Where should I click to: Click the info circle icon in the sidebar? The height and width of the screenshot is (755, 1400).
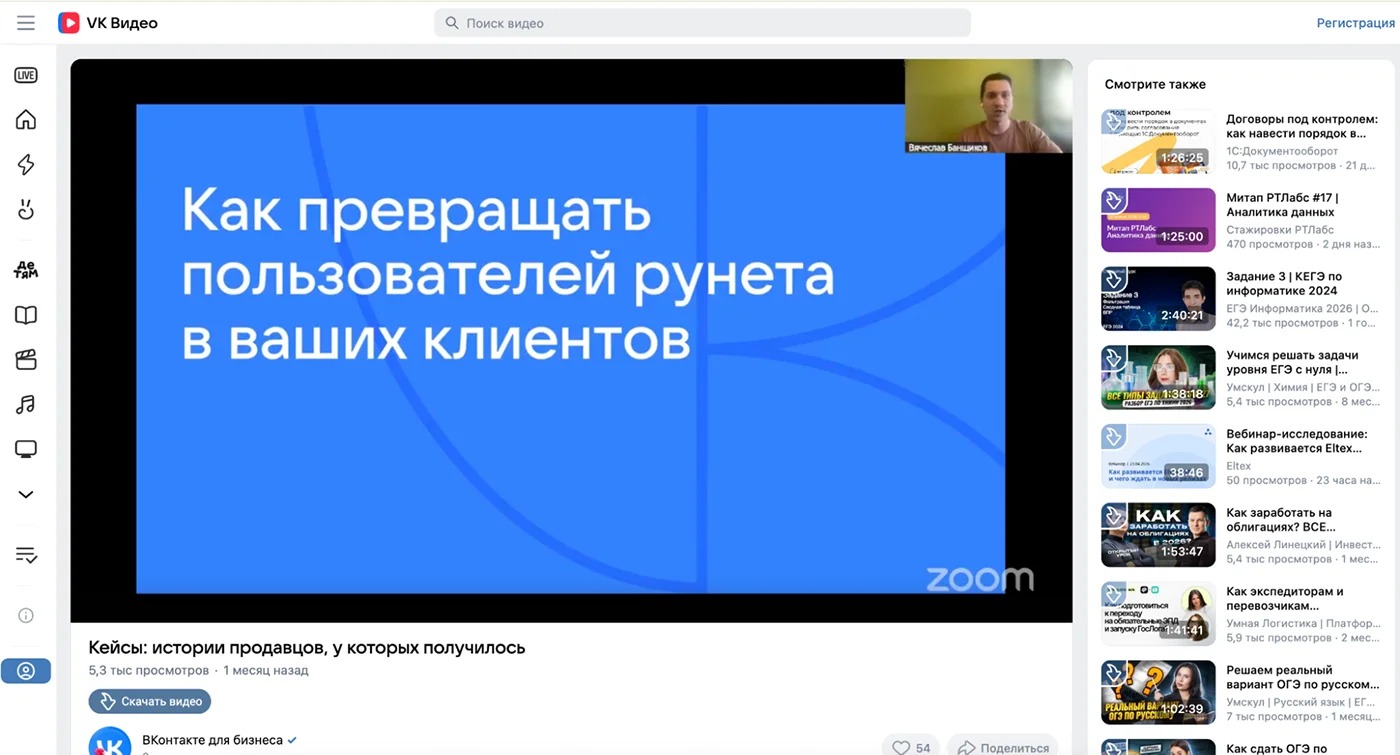[x=26, y=615]
